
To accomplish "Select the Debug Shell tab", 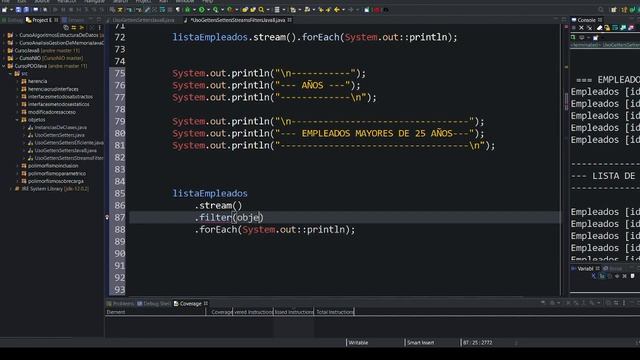I will point(154,304).
